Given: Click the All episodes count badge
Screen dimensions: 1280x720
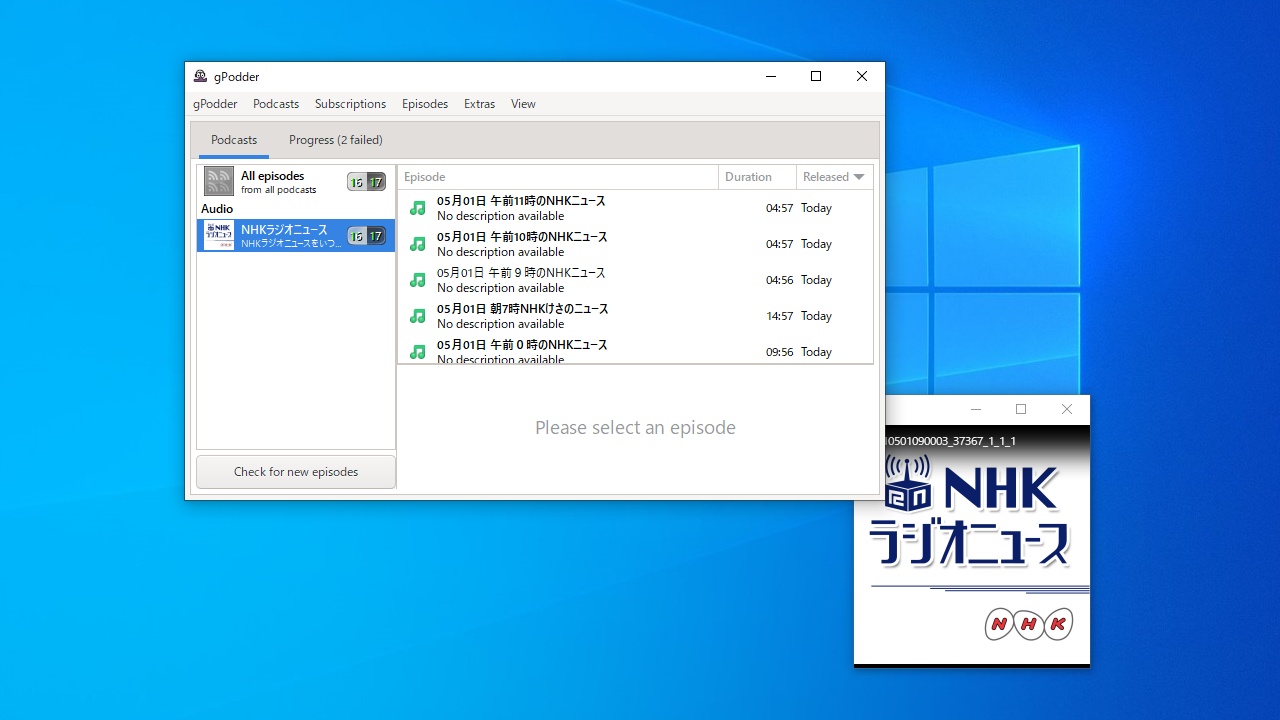Looking at the screenshot, I should (x=366, y=182).
